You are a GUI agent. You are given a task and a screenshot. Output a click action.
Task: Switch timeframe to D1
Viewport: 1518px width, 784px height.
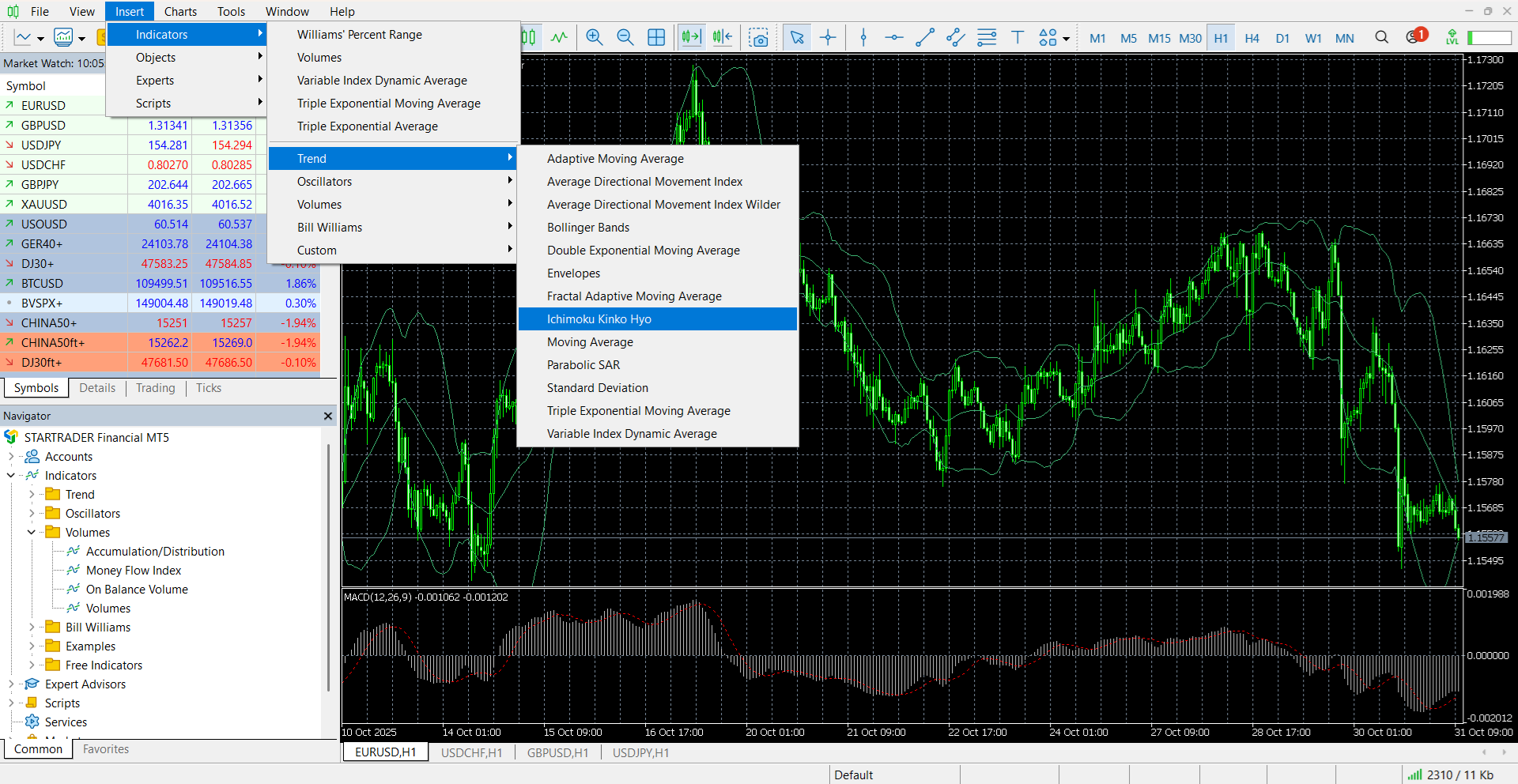[x=1282, y=38]
